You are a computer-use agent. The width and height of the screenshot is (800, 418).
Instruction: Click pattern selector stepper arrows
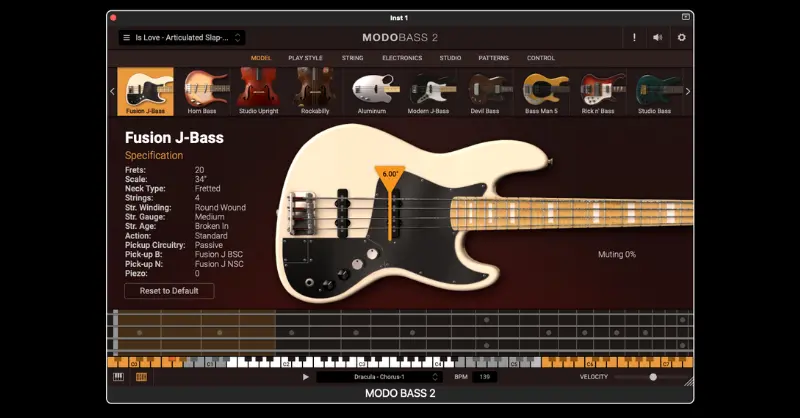coord(435,377)
